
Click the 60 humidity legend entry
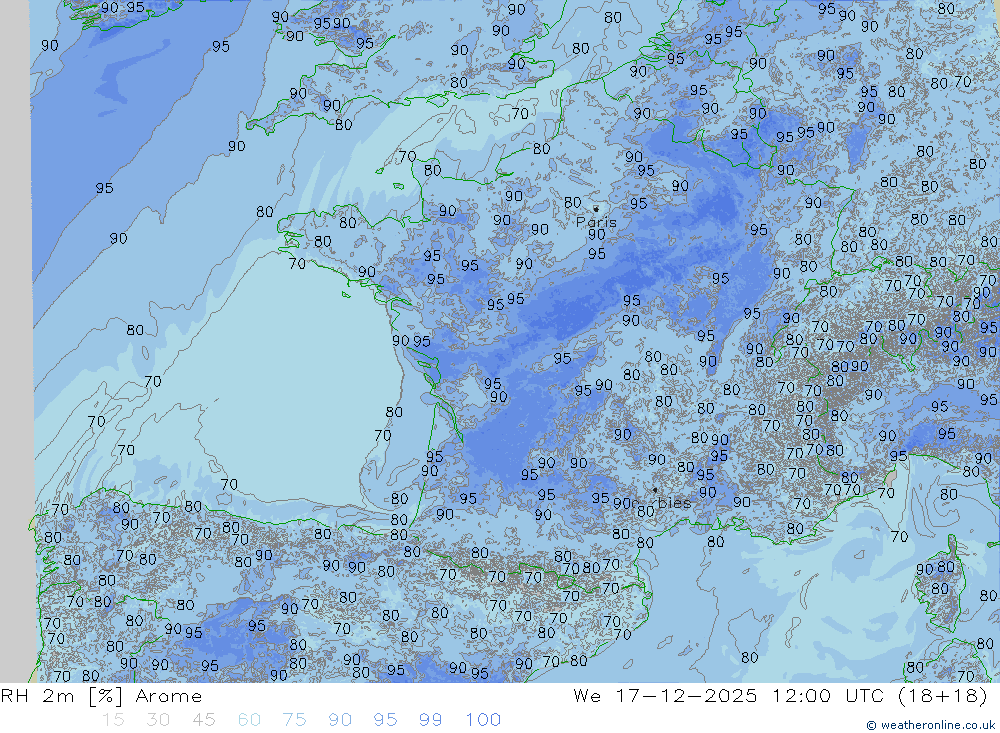point(249,719)
